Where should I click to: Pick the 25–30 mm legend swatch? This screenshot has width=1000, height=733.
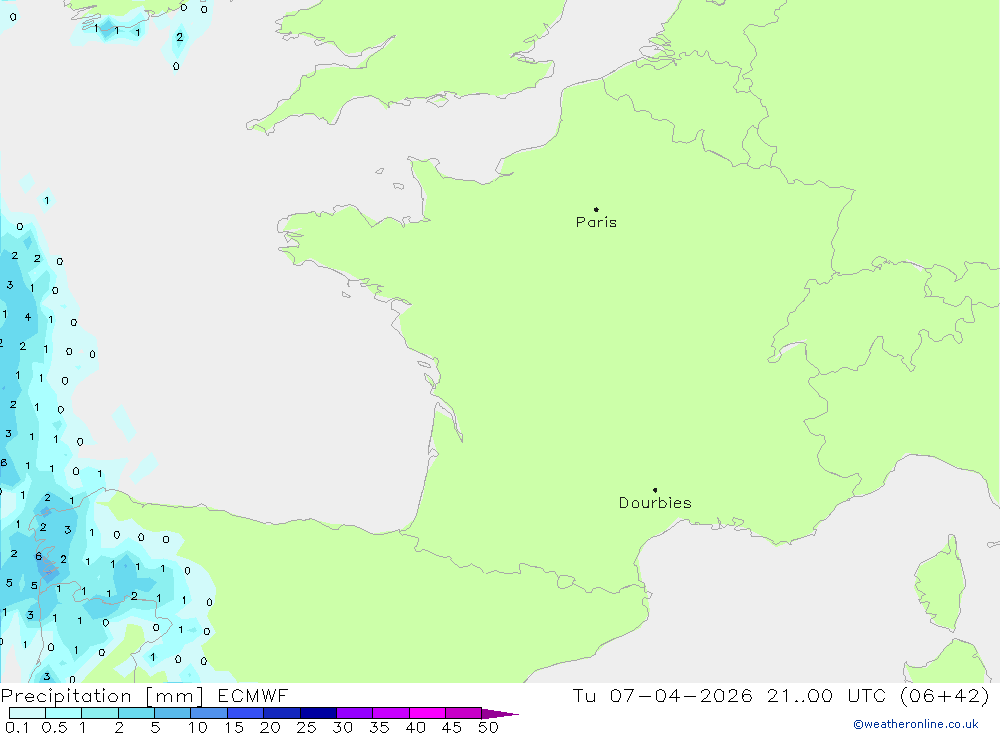pos(318,713)
